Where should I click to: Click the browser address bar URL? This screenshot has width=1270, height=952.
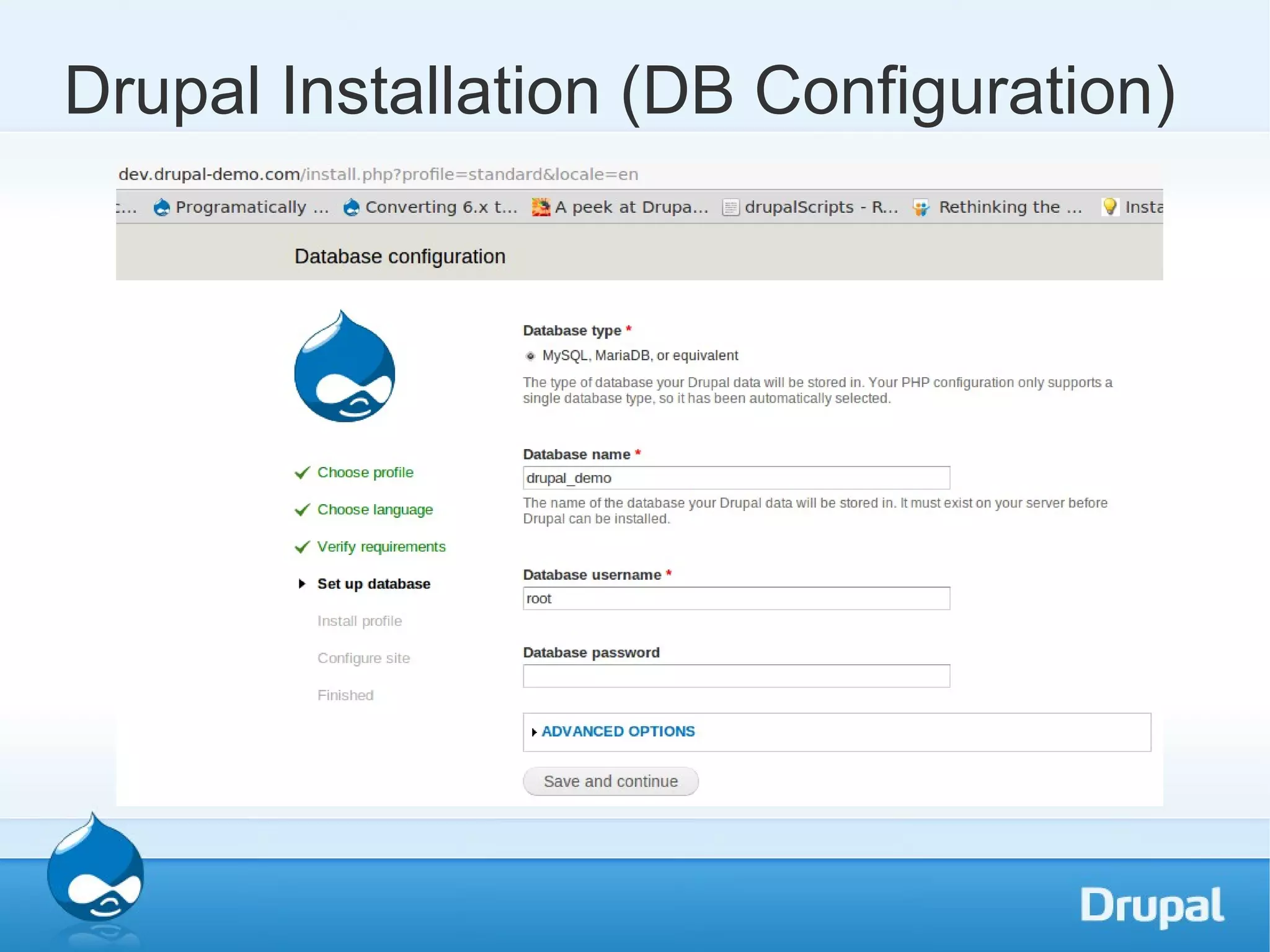coord(378,174)
